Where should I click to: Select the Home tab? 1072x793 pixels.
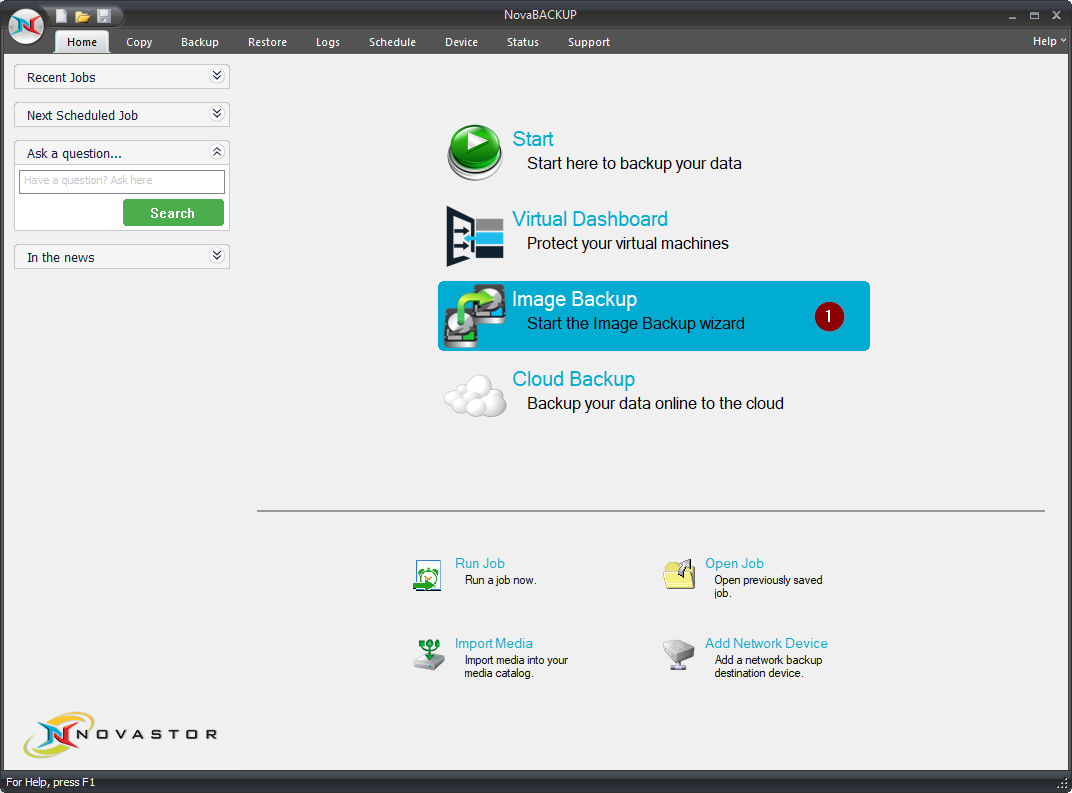coord(82,42)
